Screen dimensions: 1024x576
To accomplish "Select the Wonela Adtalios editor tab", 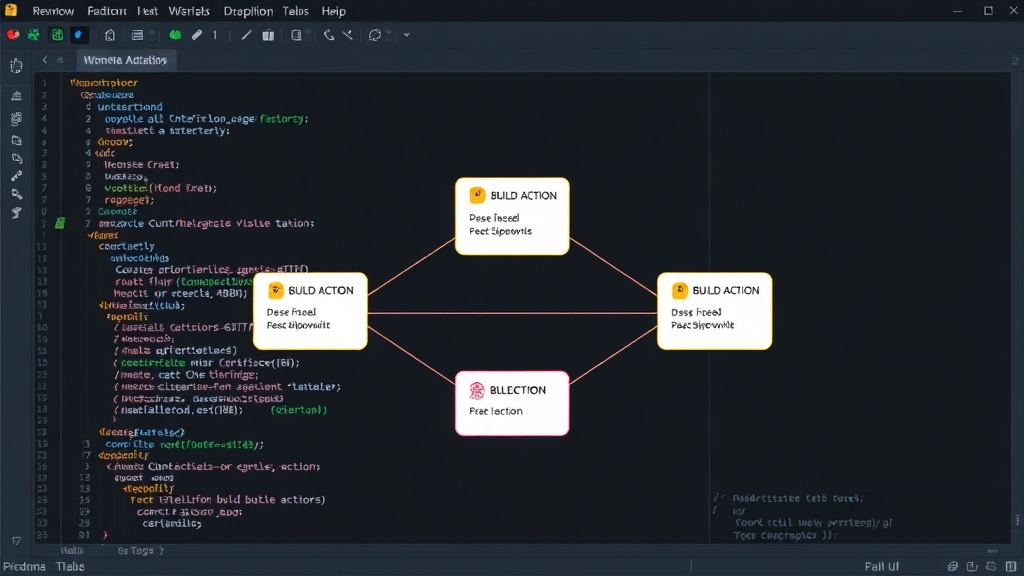I will tap(125, 60).
